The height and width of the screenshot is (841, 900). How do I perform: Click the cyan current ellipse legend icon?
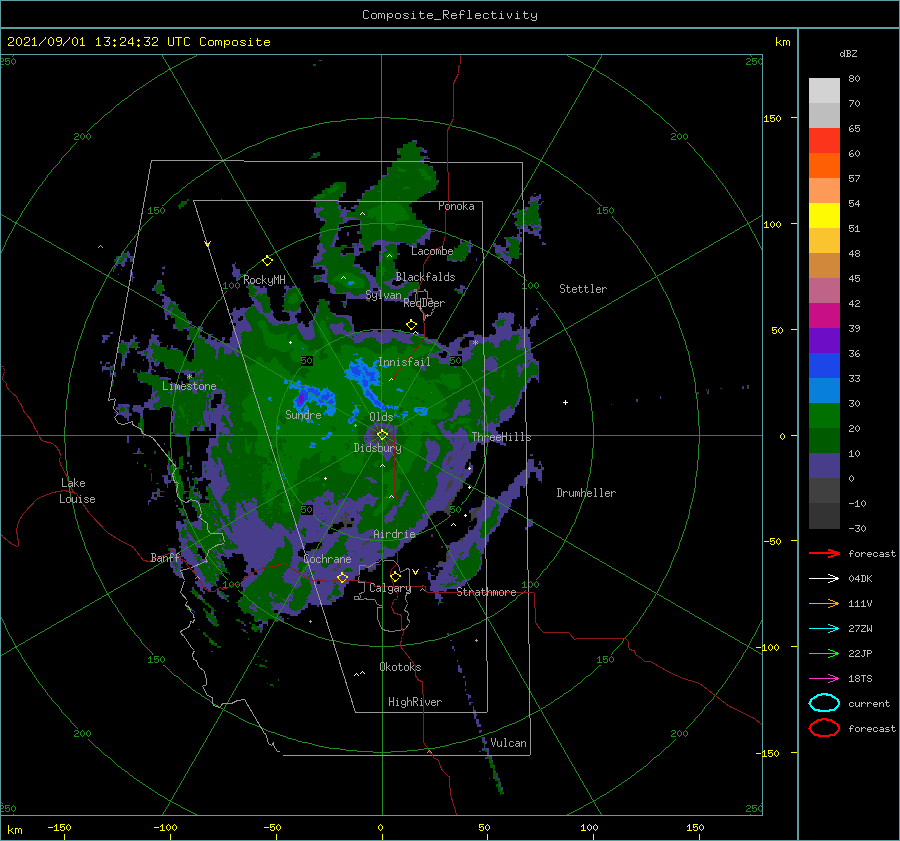tap(824, 703)
